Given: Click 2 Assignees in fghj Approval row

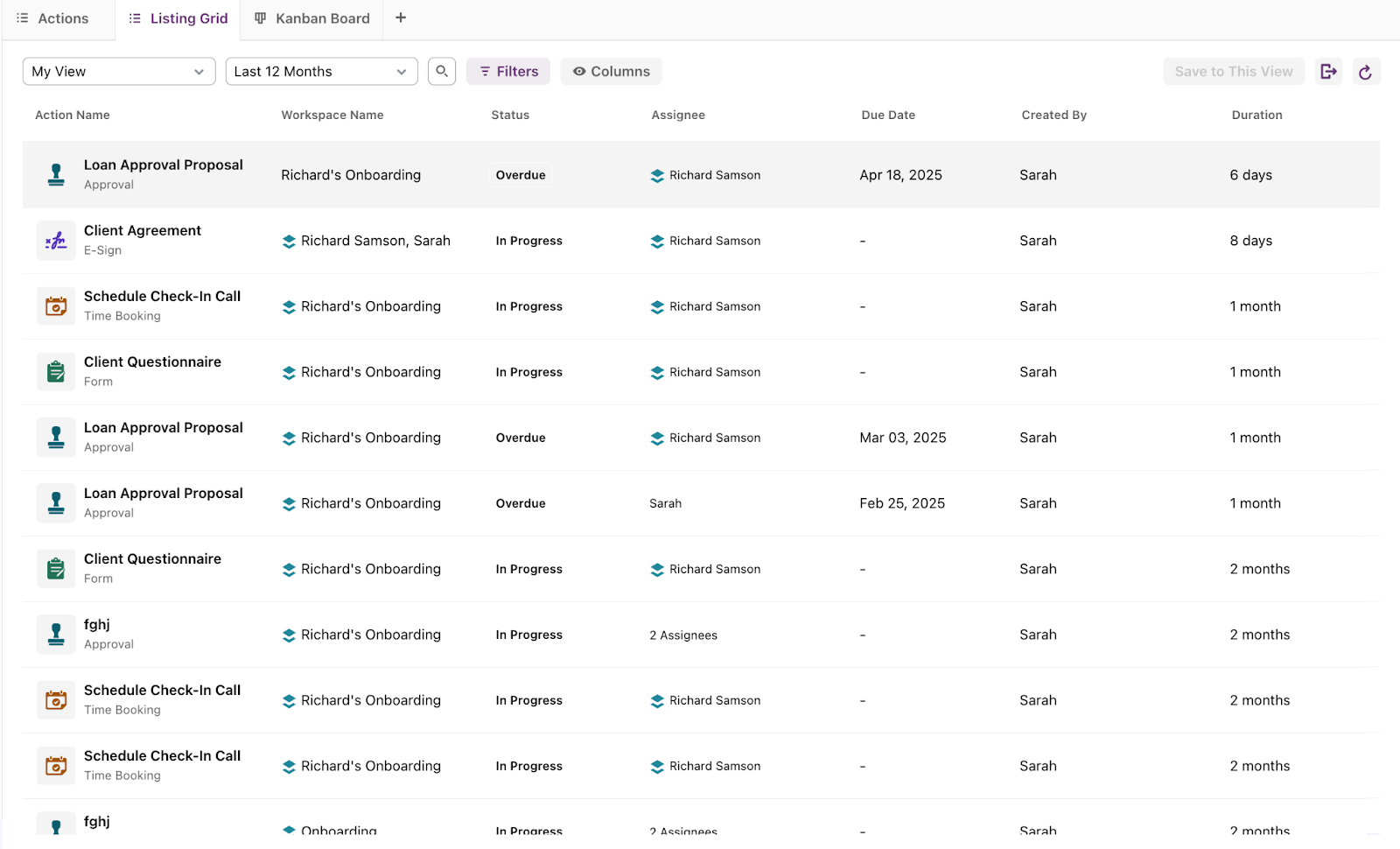Looking at the screenshot, I should 683,635.
